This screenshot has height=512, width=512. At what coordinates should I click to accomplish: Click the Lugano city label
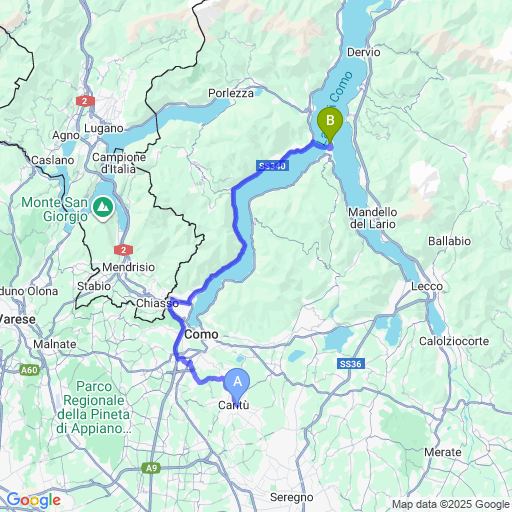click(x=104, y=128)
